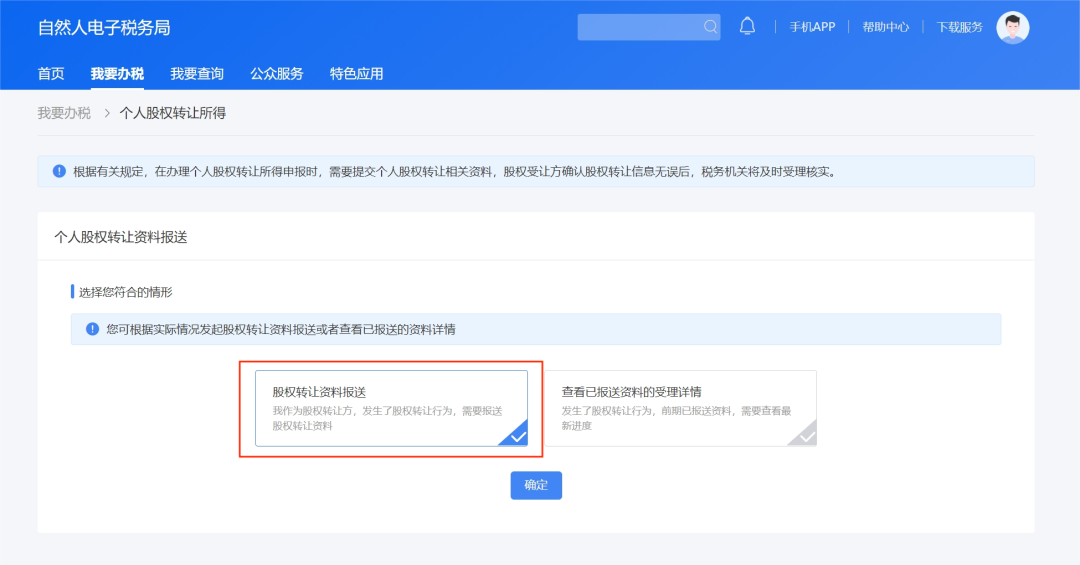Open the 我要查询 navigation tab

coord(197,74)
